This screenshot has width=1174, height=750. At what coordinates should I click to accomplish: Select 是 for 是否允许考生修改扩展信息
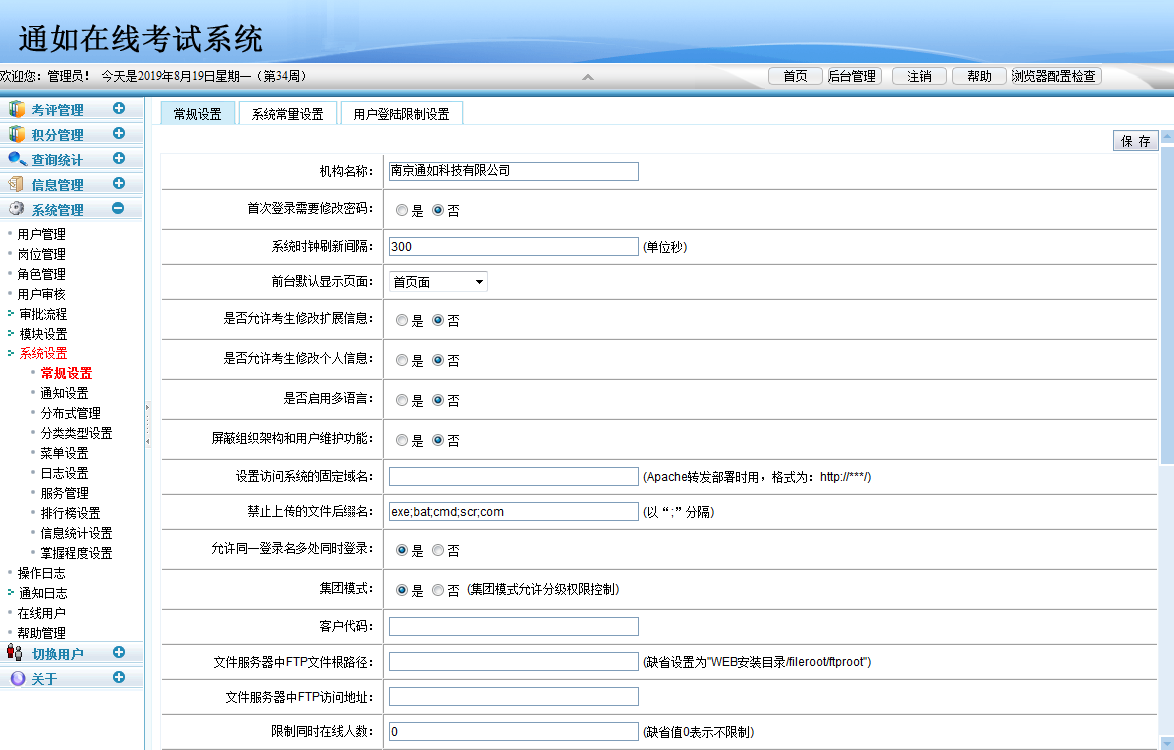(402, 320)
